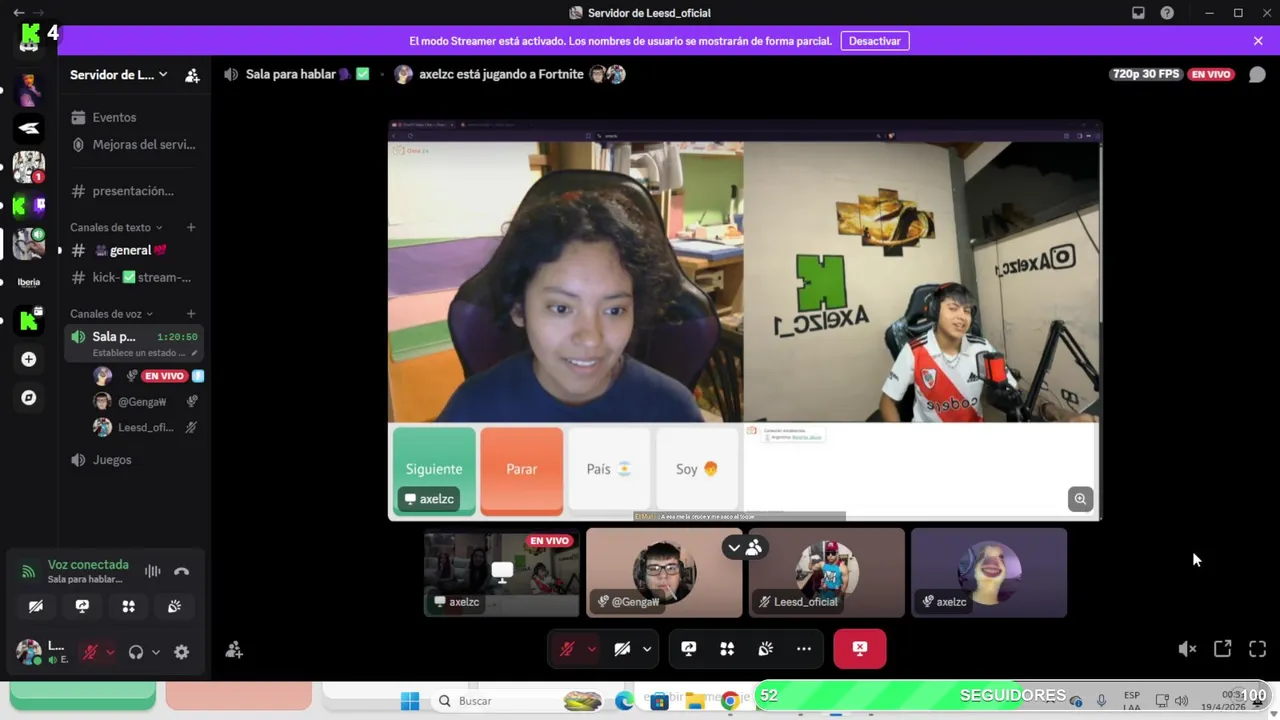Screen dimensions: 1280x720
Task: Open noise suppression settings in voice panel
Action: 152,571
